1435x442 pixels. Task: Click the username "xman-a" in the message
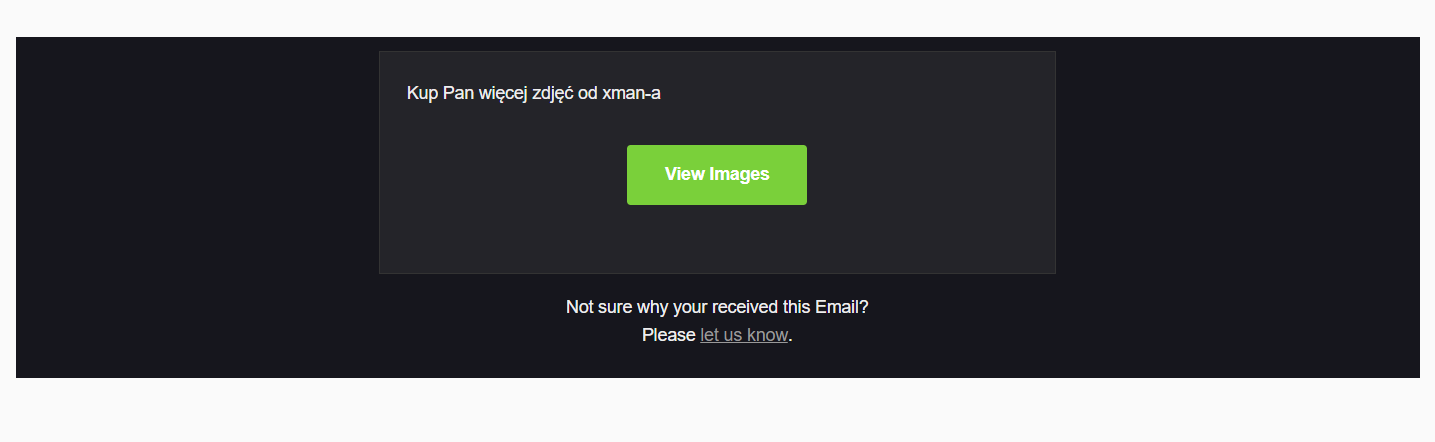click(632, 94)
